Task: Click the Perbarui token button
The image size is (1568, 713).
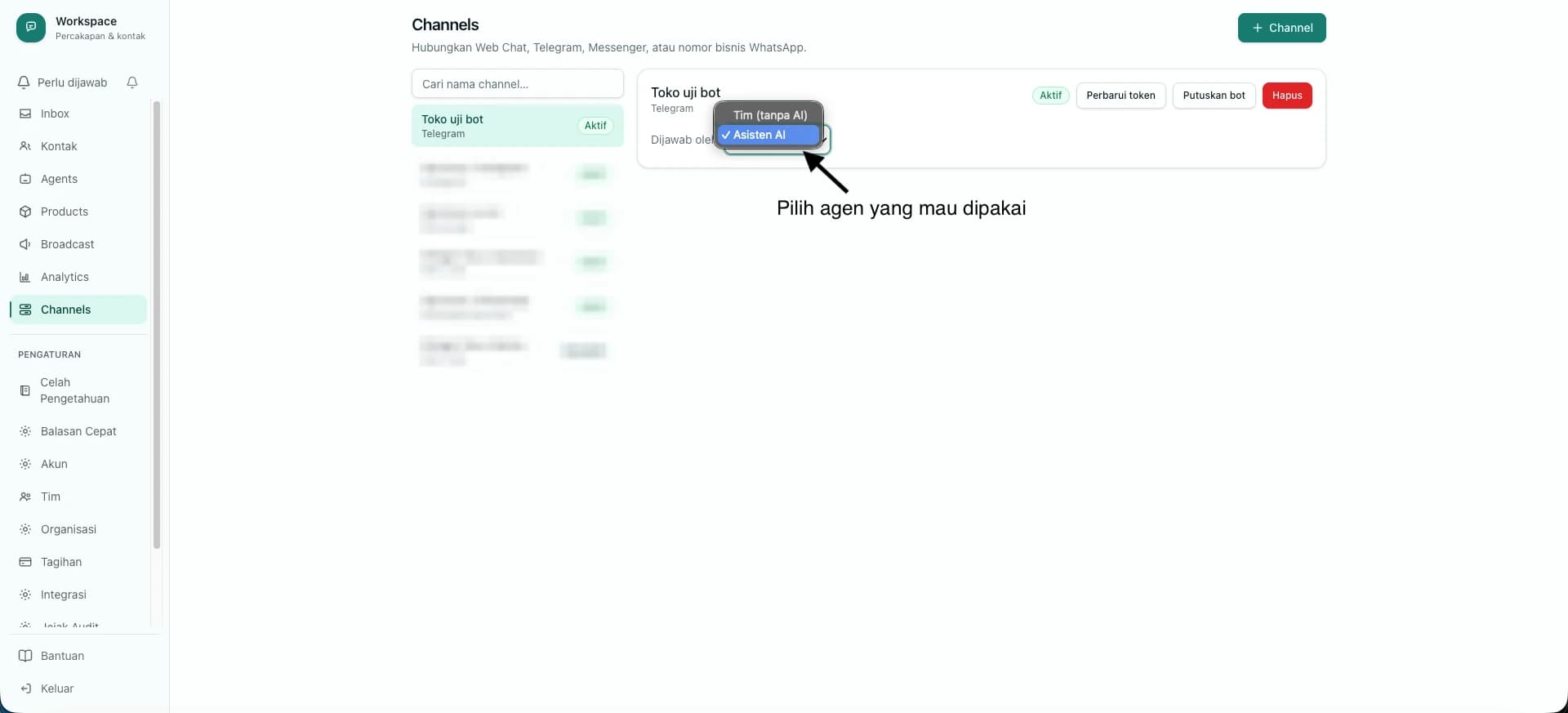Action: coord(1120,96)
